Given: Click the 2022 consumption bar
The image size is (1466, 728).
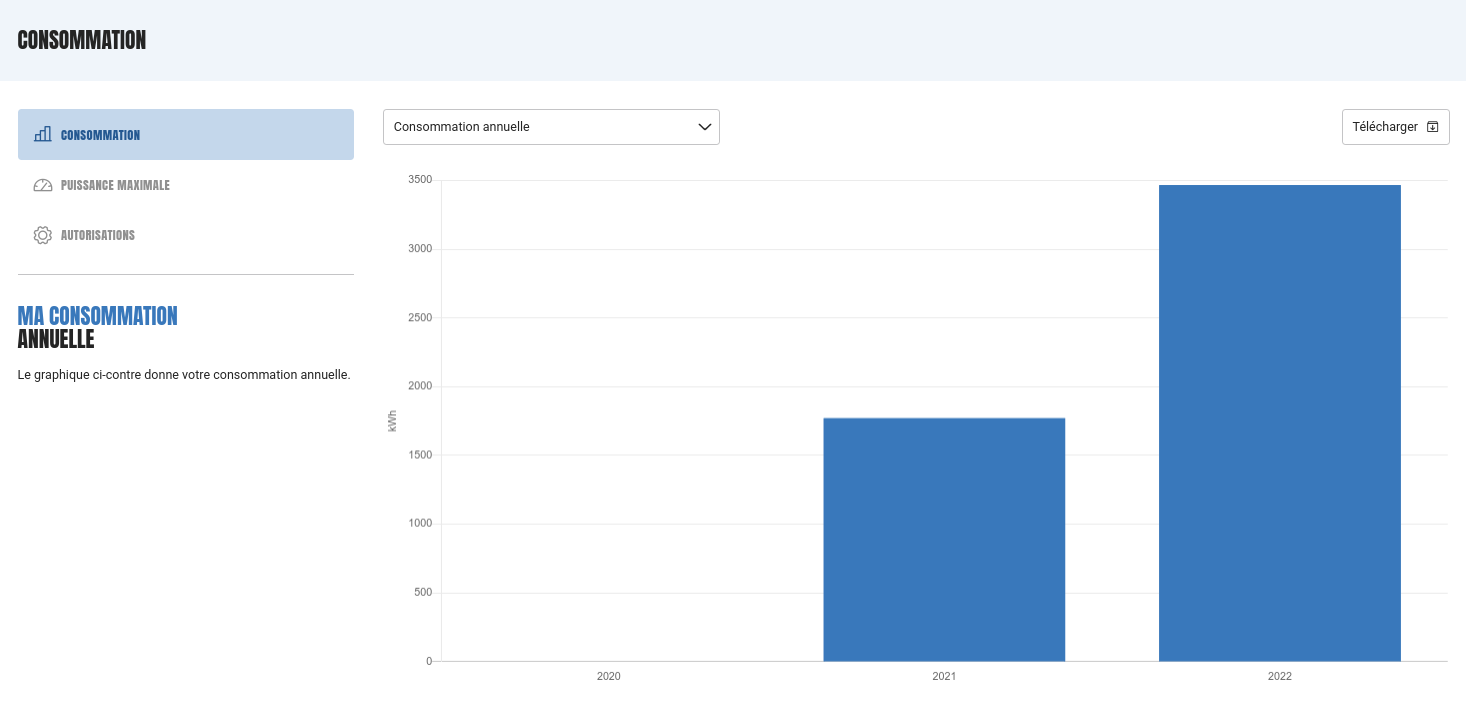Looking at the screenshot, I should pyautogui.click(x=1280, y=423).
